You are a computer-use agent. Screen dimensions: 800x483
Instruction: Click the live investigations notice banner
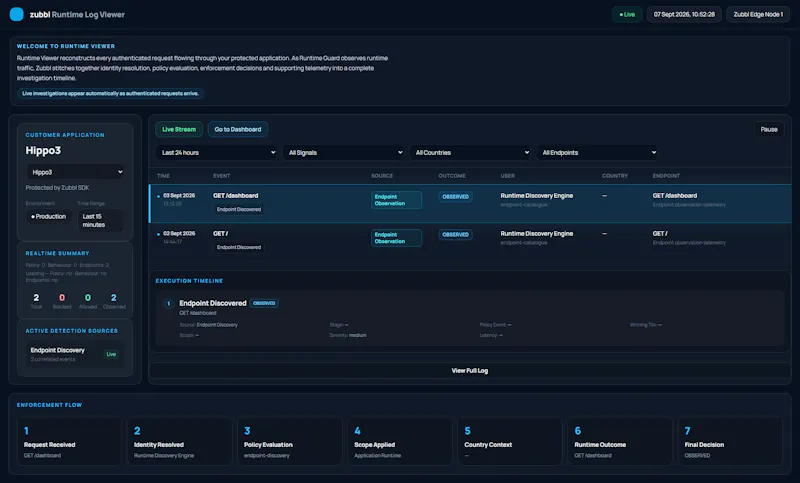110,93
